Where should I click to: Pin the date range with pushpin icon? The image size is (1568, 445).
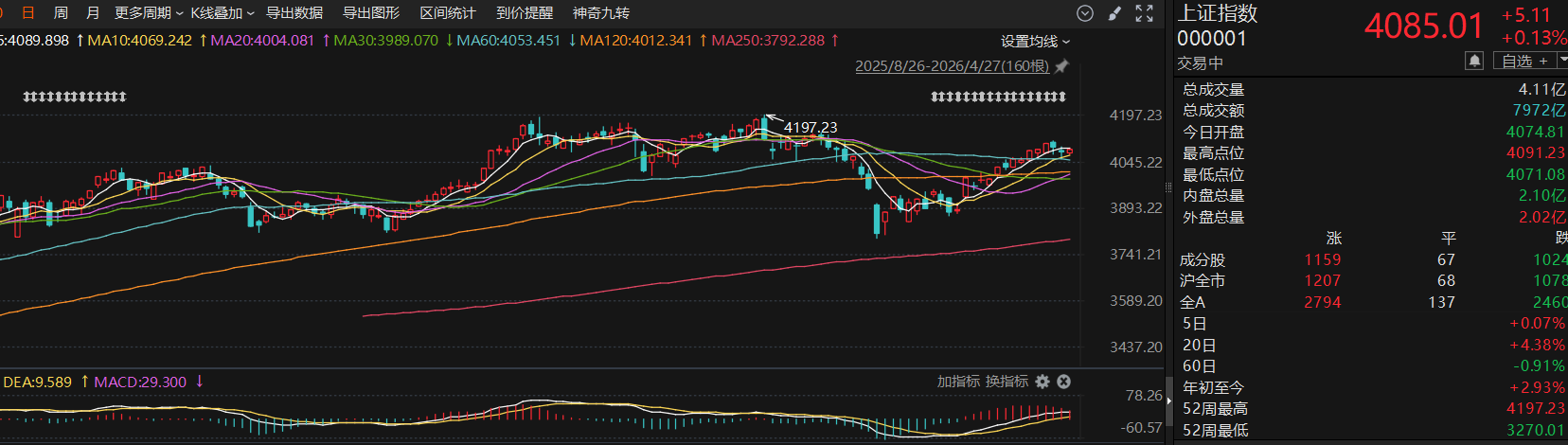[1061, 66]
